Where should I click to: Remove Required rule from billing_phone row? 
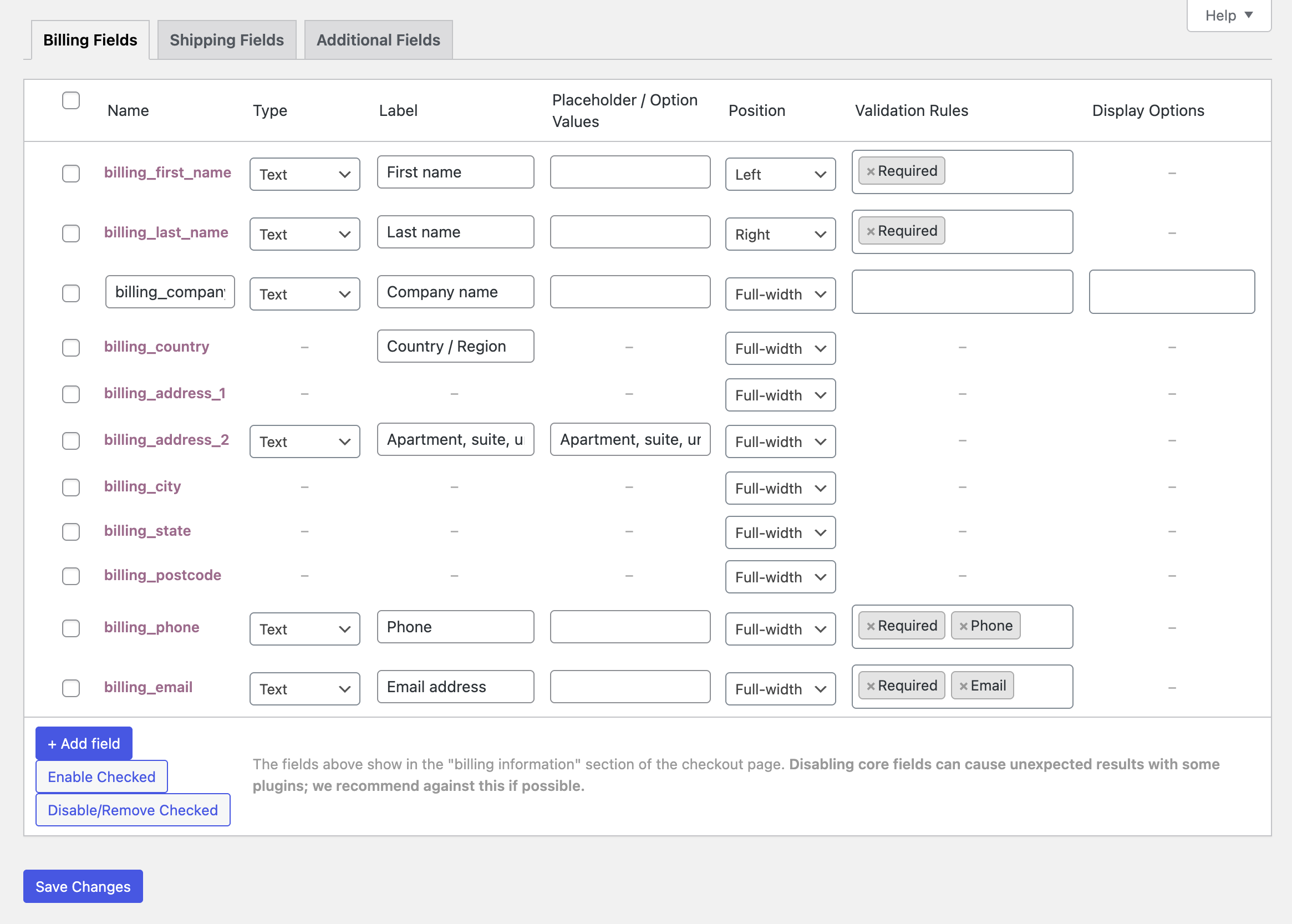point(871,625)
